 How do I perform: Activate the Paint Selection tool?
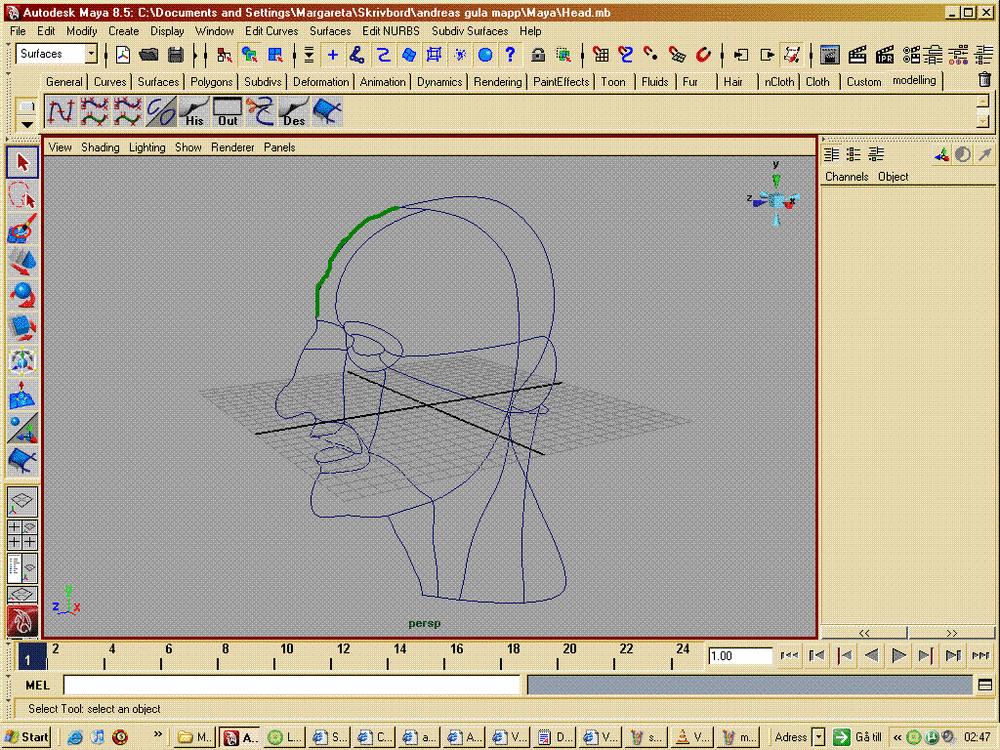point(22,229)
